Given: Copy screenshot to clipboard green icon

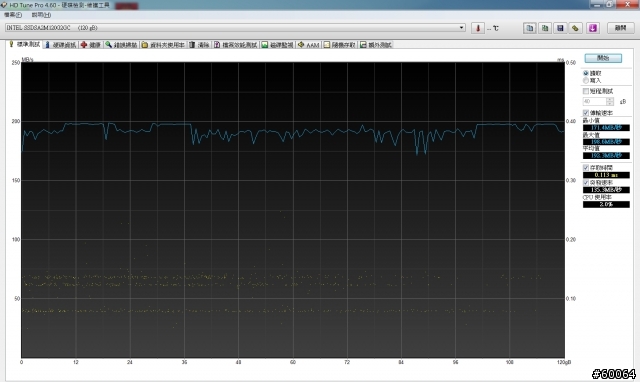Looking at the screenshot, I should click(545, 28).
